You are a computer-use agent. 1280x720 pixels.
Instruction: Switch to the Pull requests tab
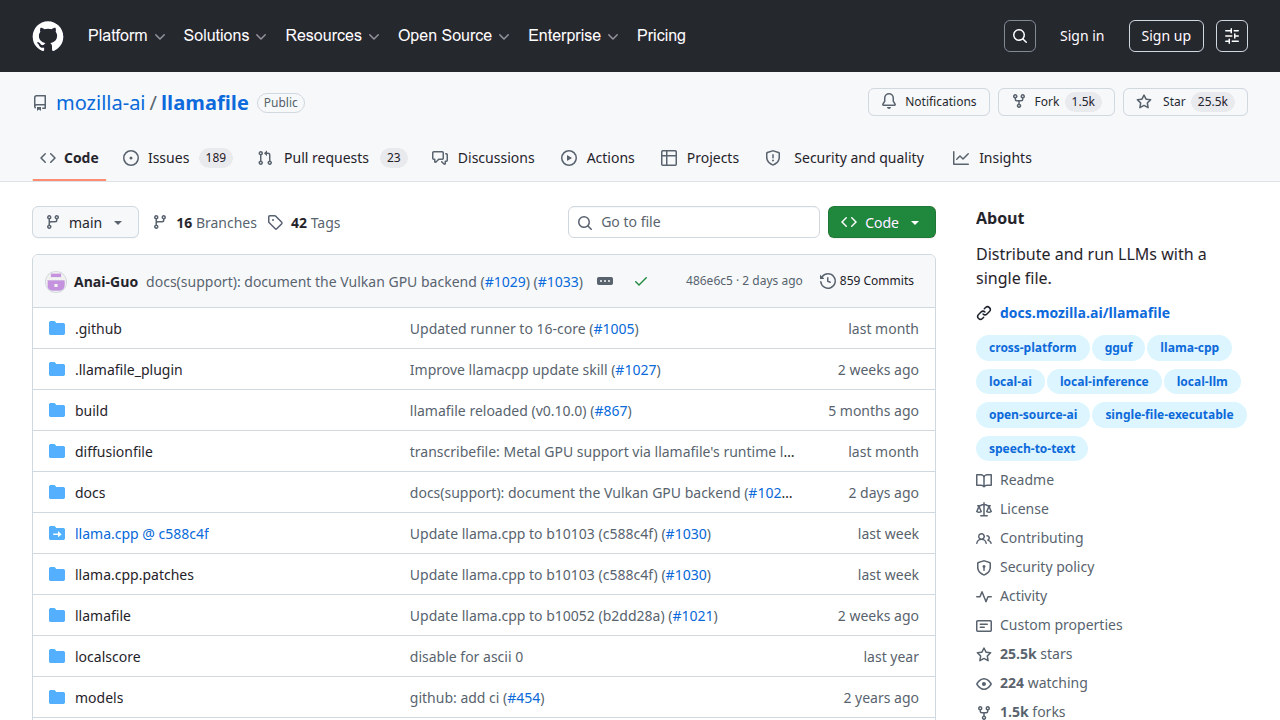(332, 158)
